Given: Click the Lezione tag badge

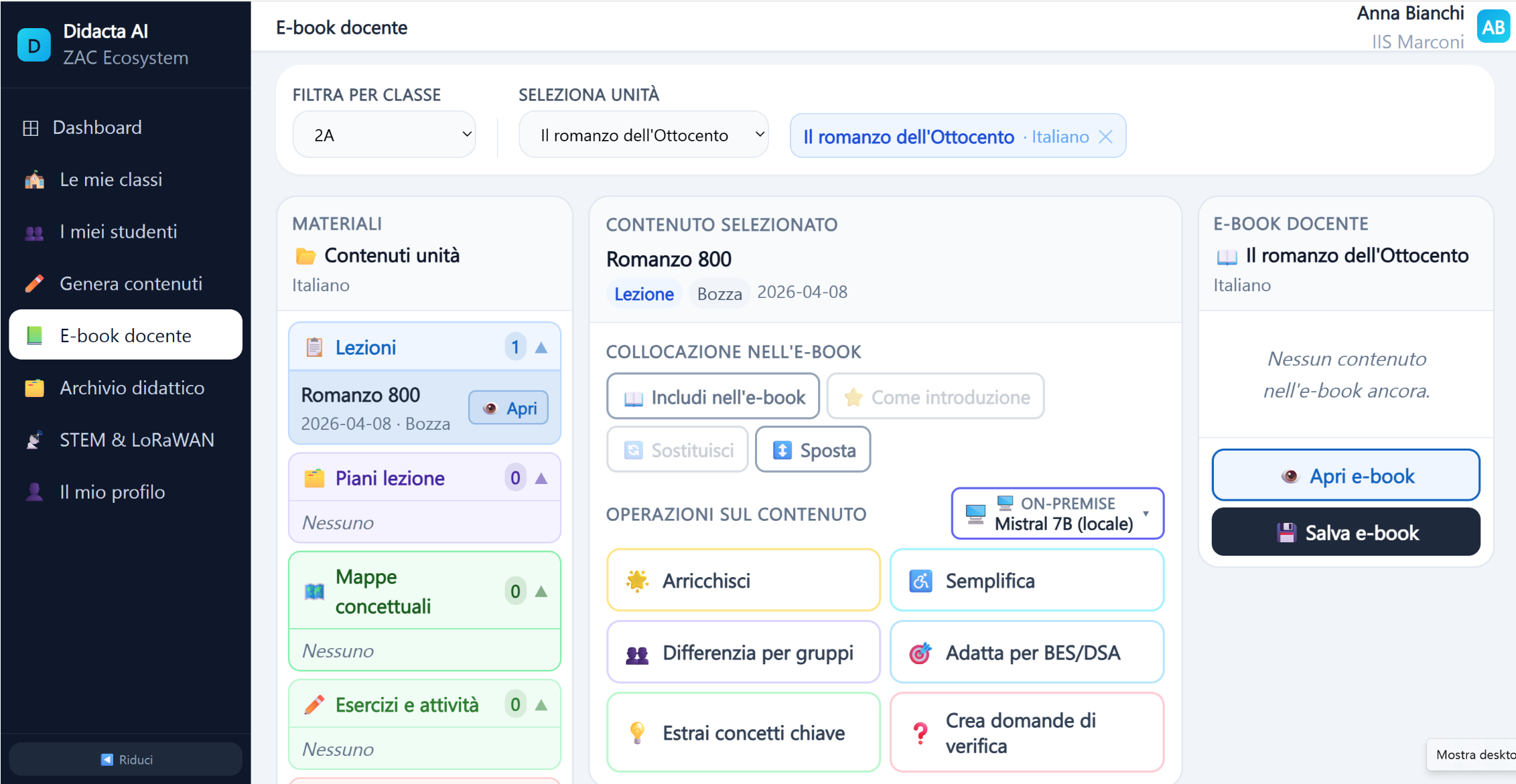Looking at the screenshot, I should pyautogui.click(x=644, y=294).
